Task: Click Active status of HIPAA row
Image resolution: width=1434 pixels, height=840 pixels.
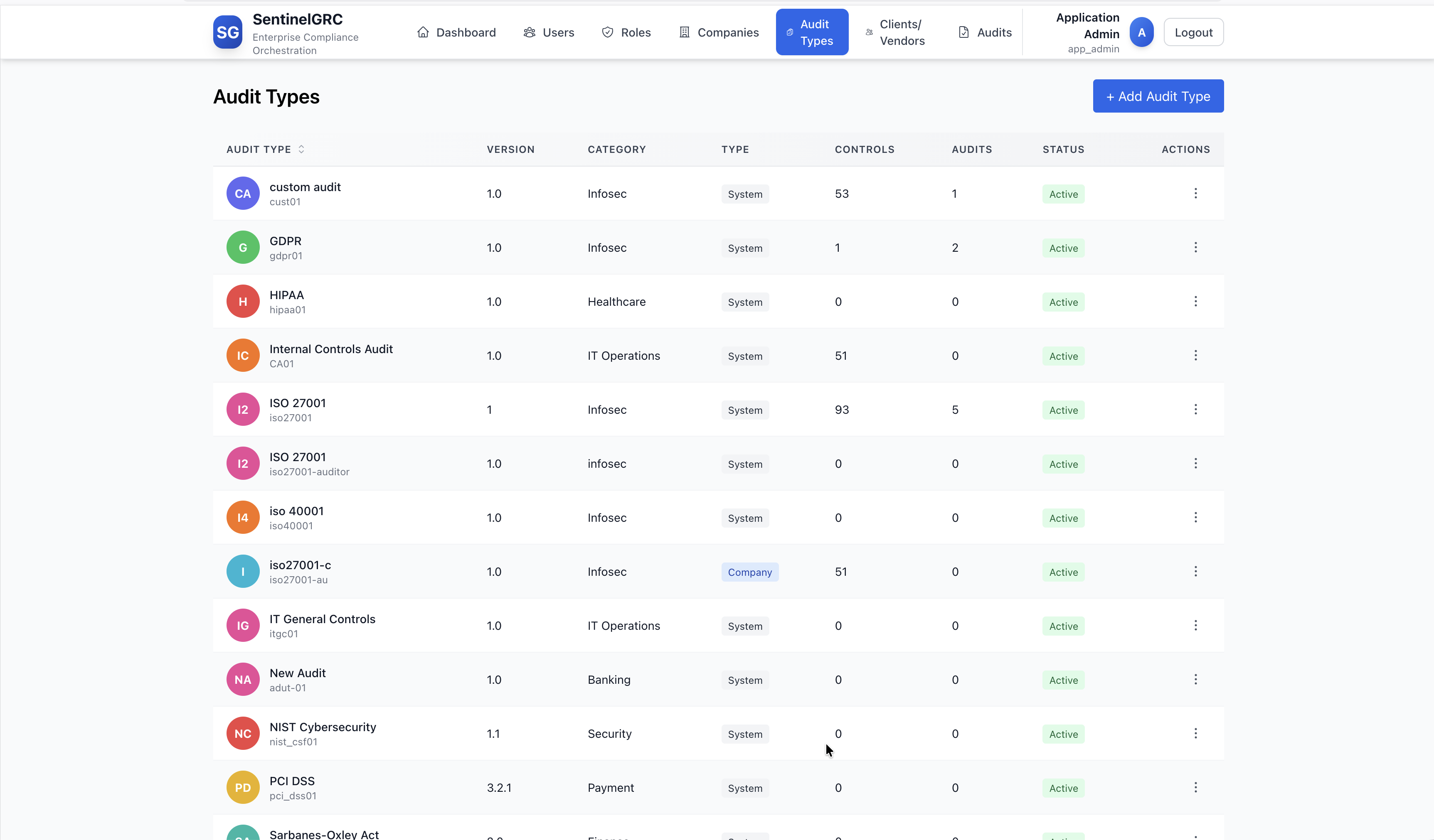Action: (1064, 302)
